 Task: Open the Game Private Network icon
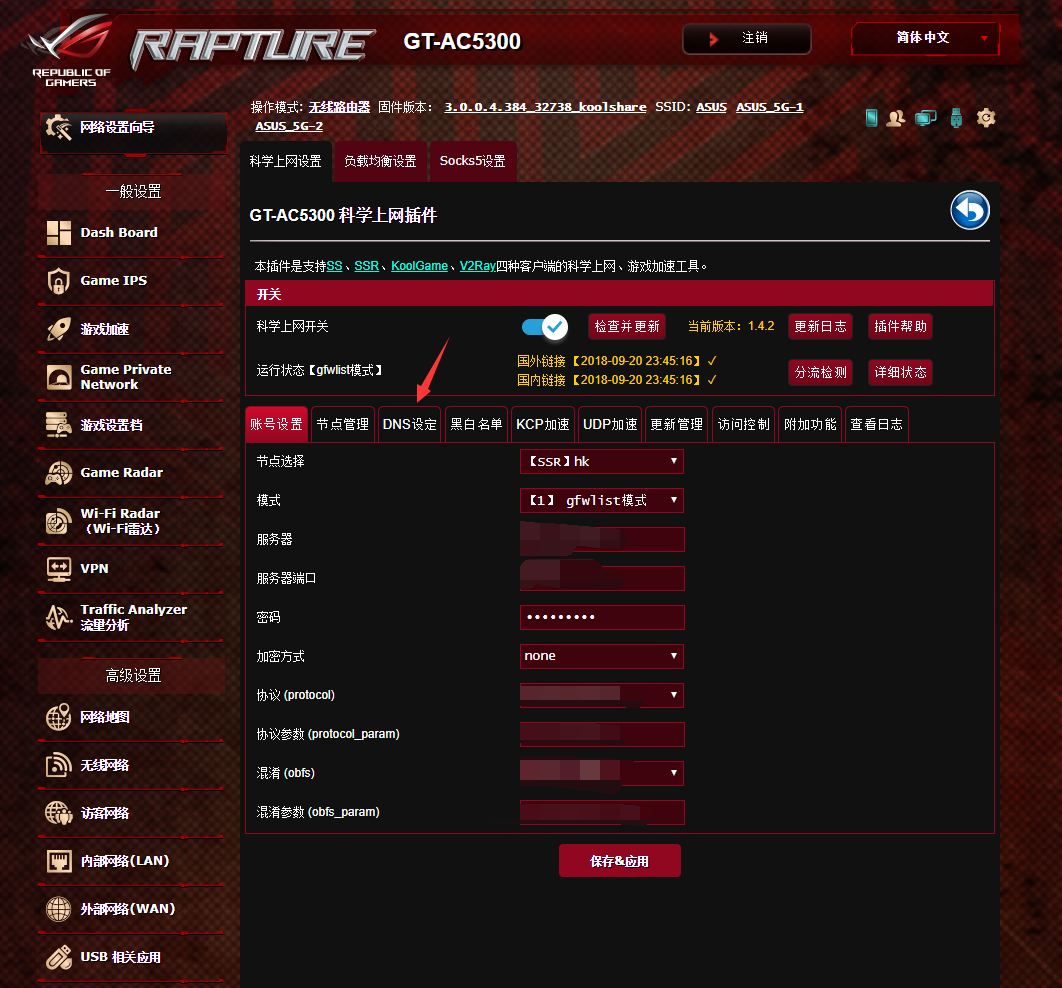coord(58,377)
